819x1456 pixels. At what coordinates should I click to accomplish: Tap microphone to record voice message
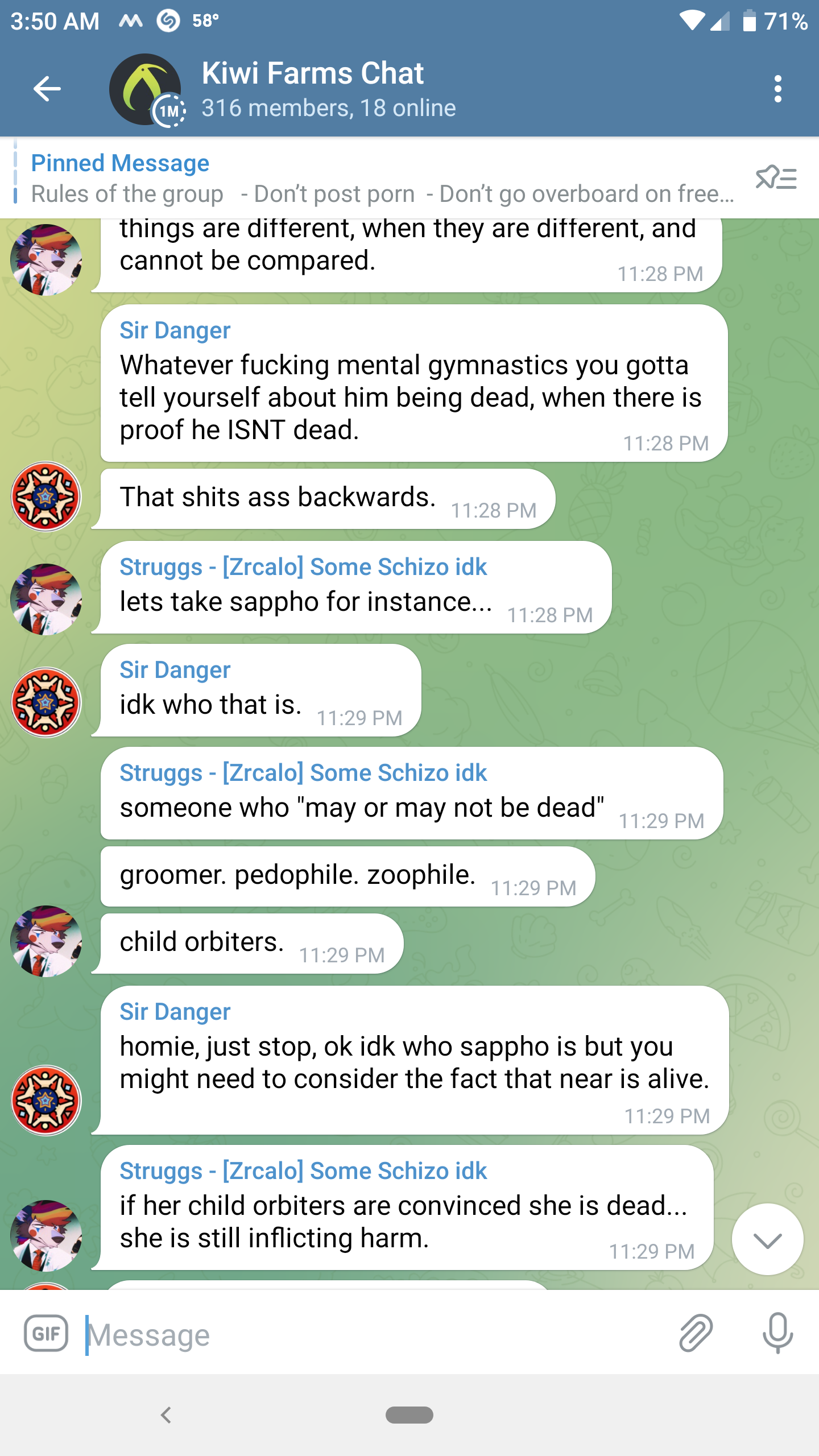pos(777,1333)
